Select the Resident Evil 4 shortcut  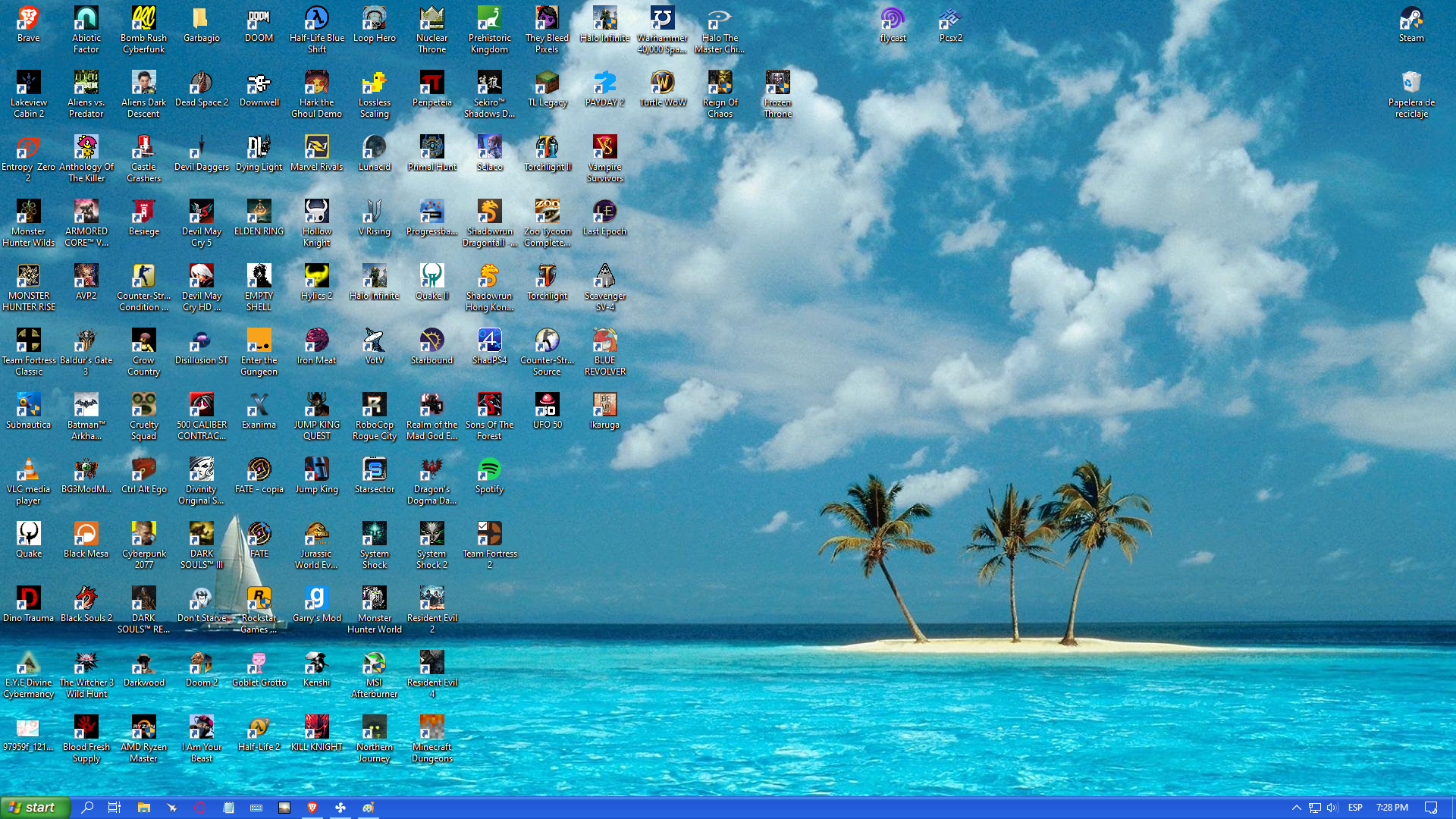432,674
